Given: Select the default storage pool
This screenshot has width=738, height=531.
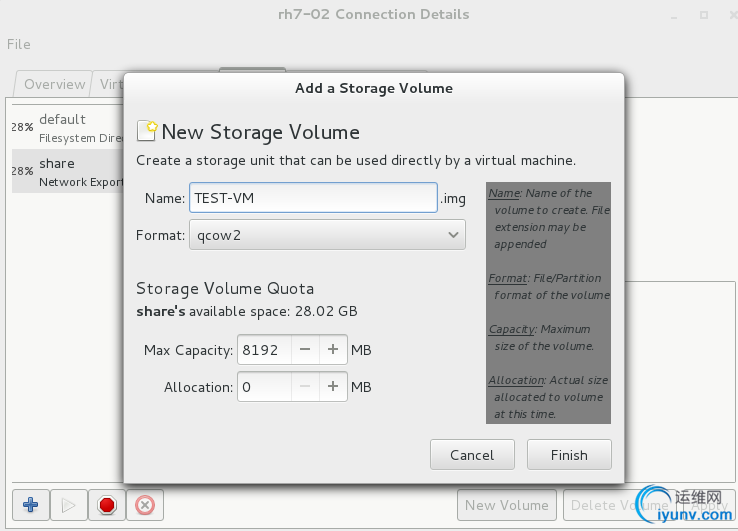Looking at the screenshot, I should 68,128.
